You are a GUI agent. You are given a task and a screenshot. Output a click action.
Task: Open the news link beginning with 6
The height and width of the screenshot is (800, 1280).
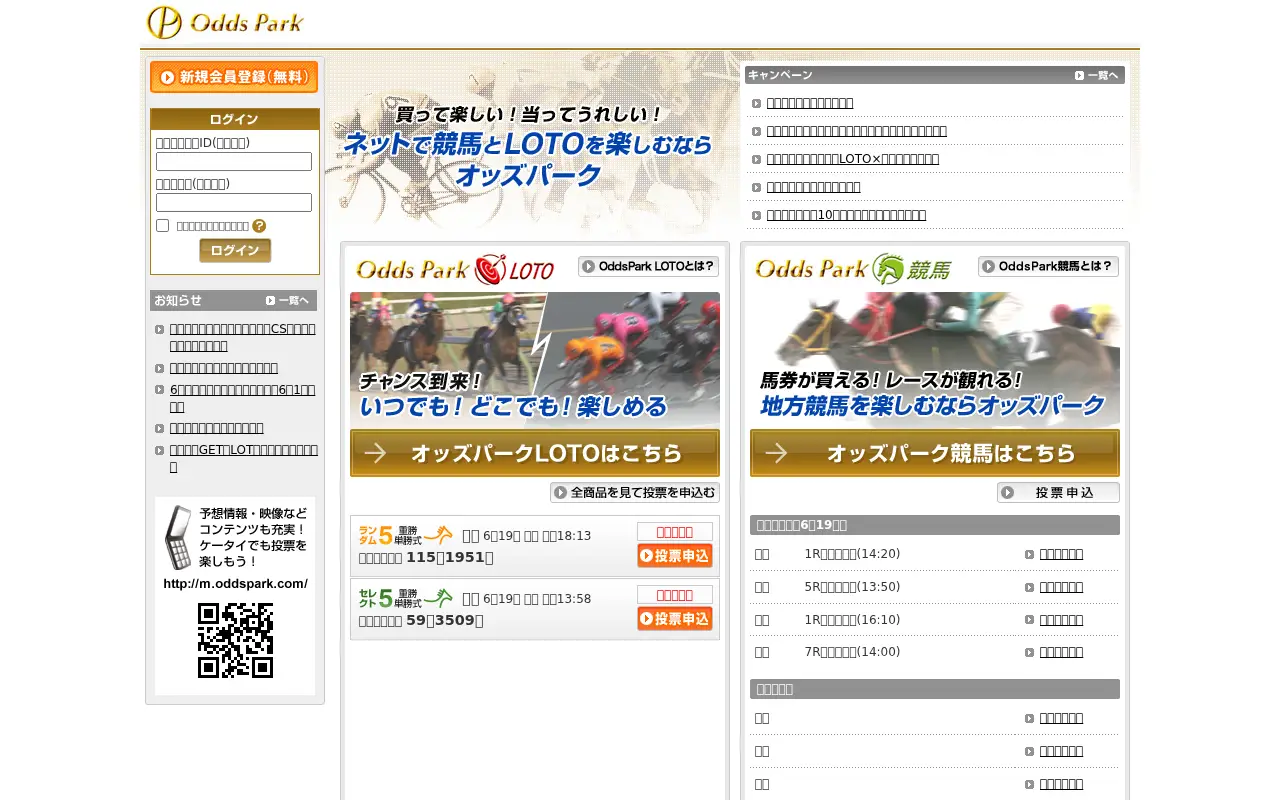click(242, 398)
